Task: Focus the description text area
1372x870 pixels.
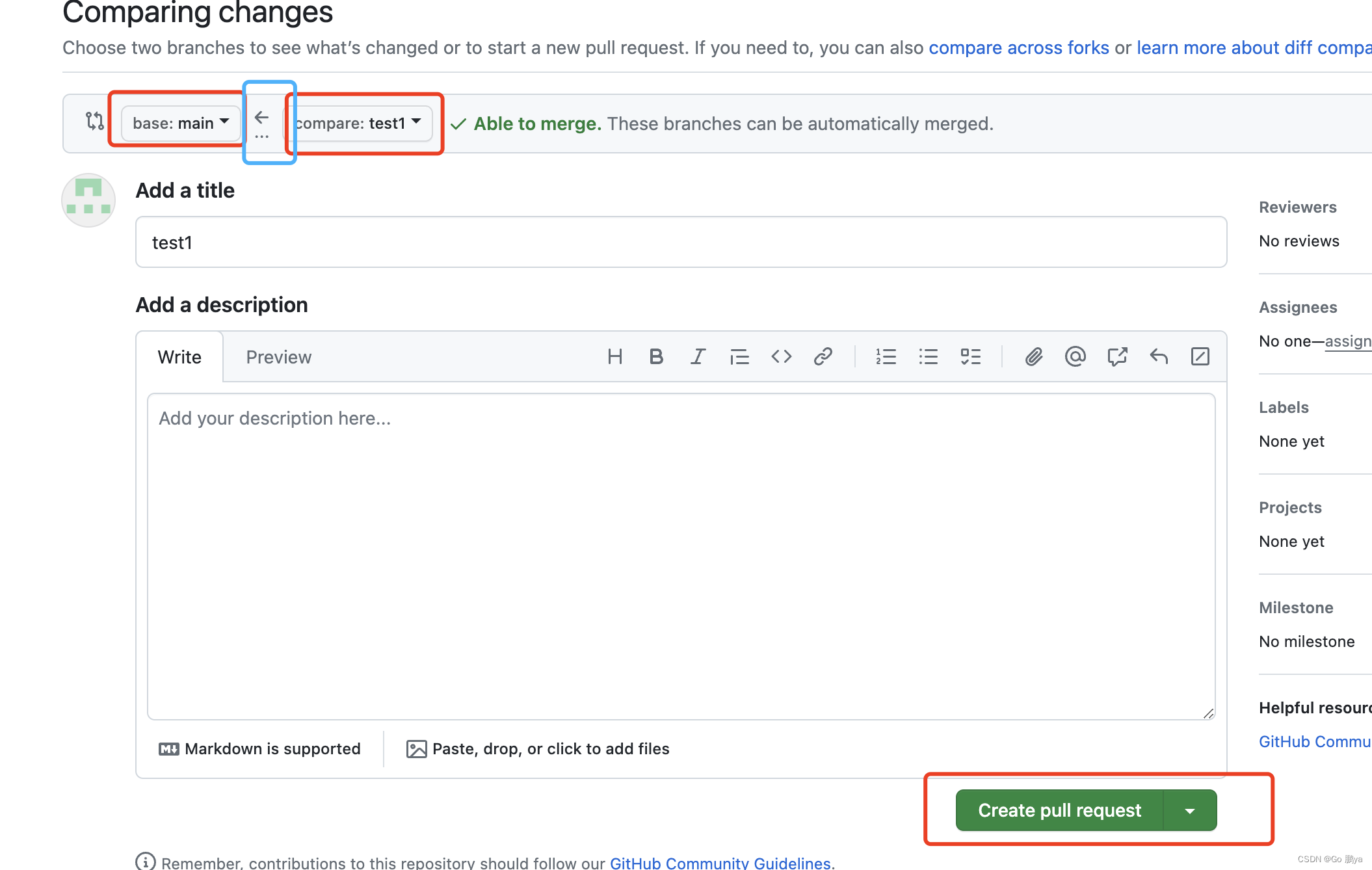Action: [x=681, y=557]
